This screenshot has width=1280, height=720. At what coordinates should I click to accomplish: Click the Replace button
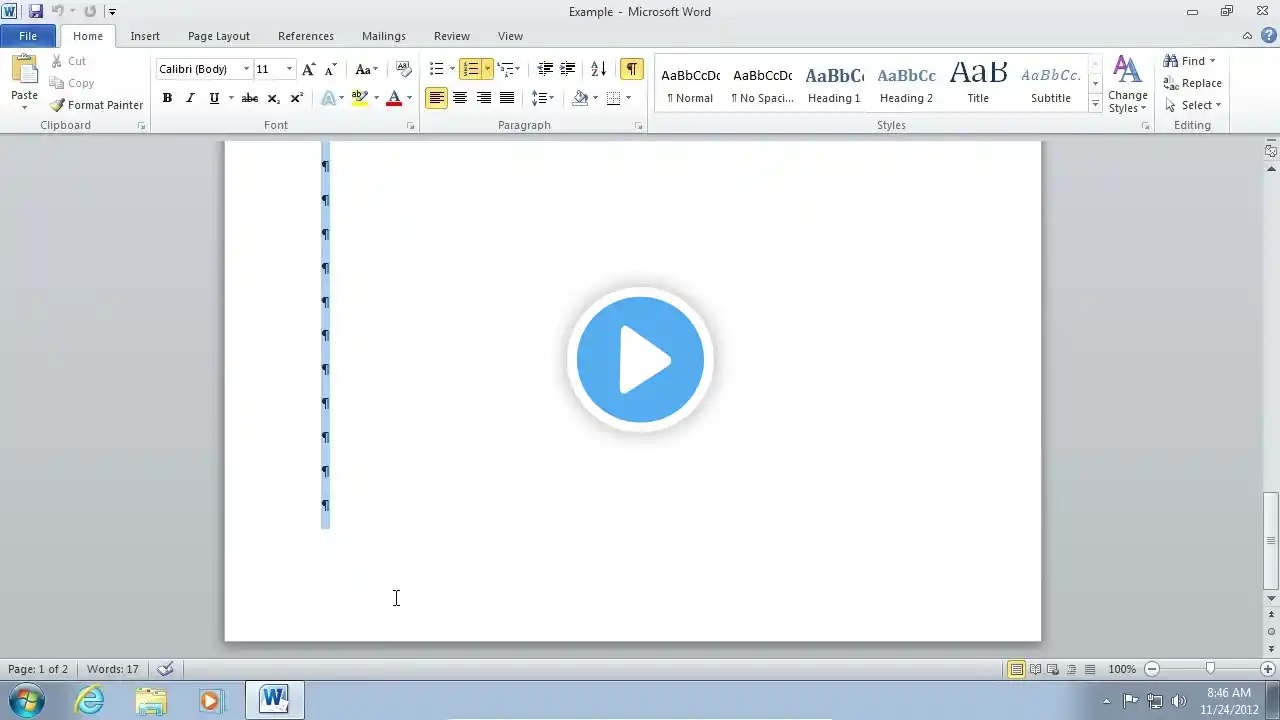1192,83
